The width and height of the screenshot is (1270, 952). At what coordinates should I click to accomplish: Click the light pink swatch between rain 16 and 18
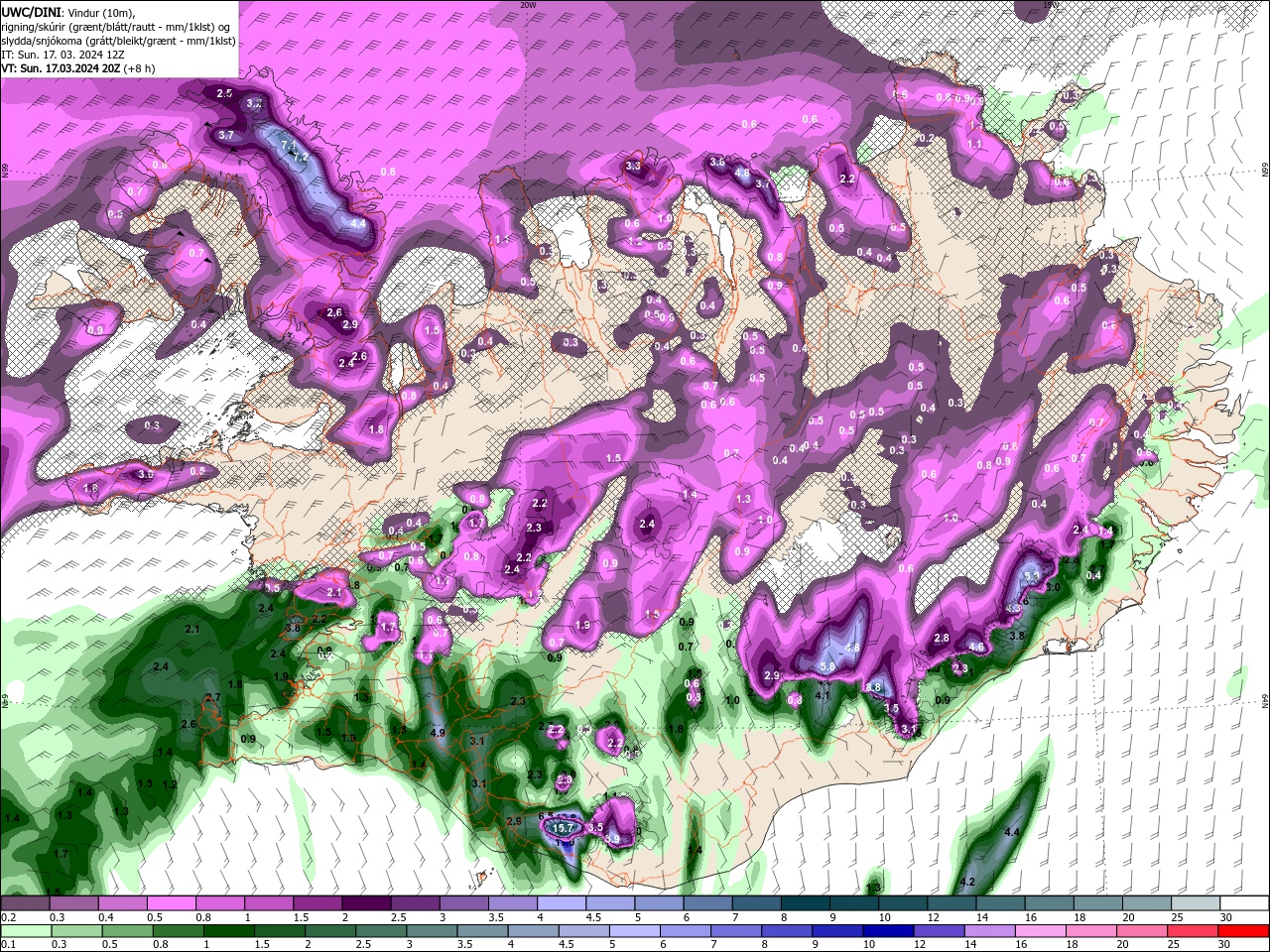1039,931
